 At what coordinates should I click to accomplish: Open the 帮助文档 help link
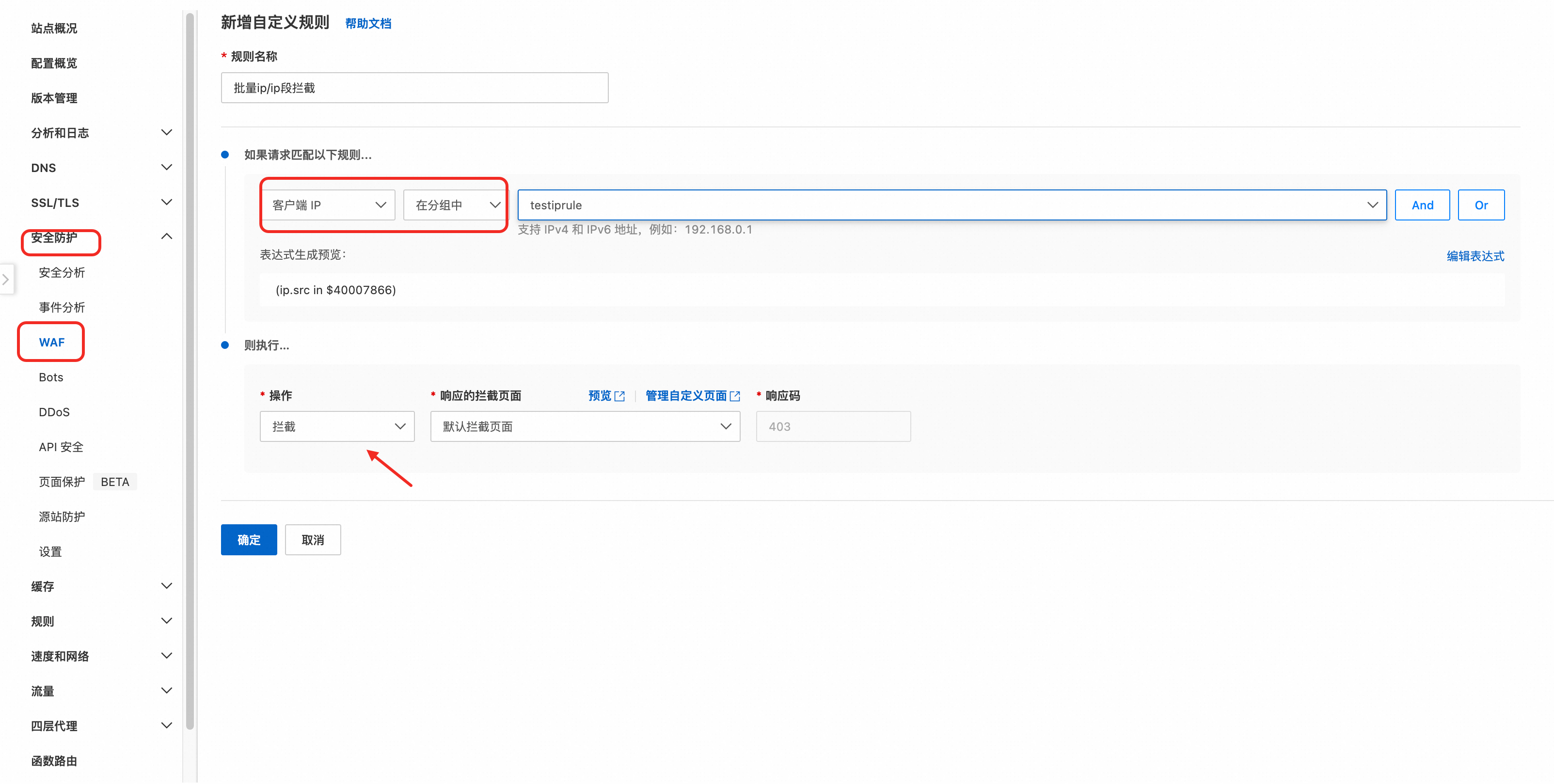tap(368, 24)
